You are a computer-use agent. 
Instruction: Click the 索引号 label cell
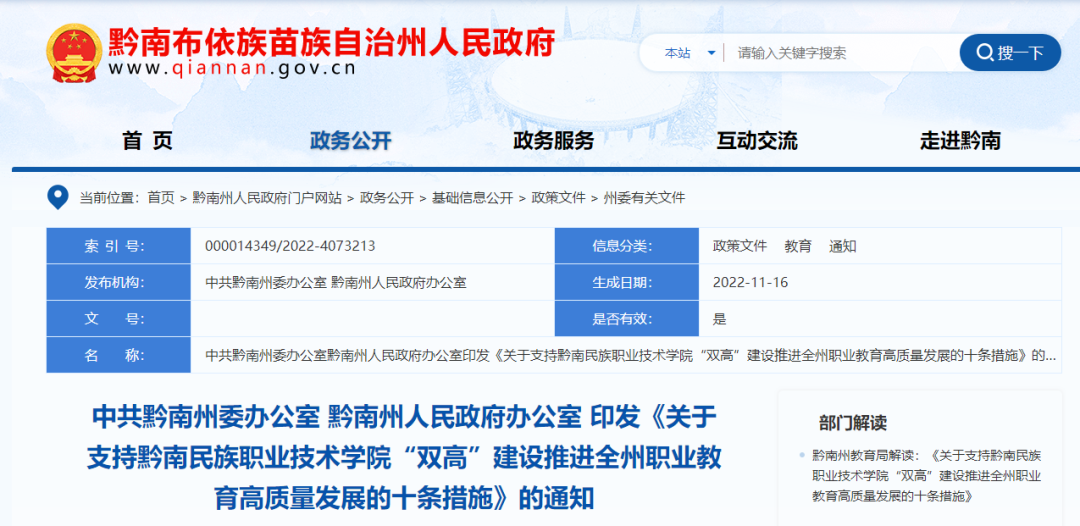[x=118, y=246]
